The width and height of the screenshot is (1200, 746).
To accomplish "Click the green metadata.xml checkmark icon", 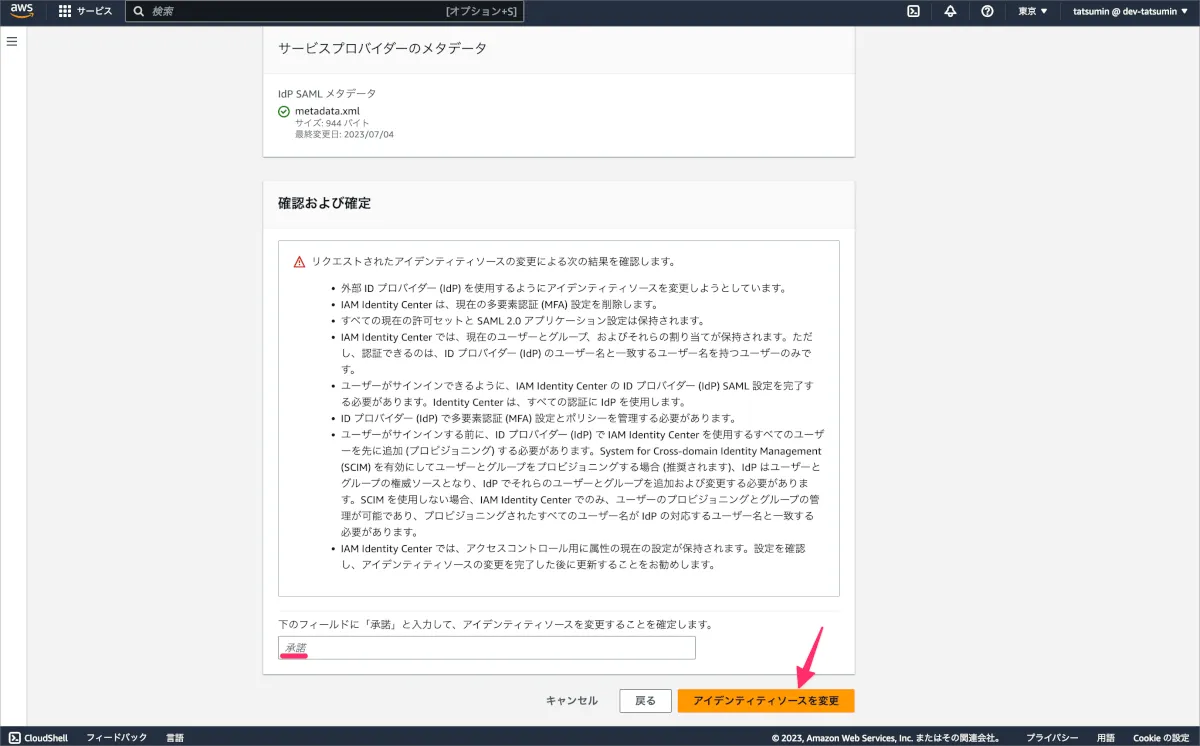I will click(x=284, y=111).
